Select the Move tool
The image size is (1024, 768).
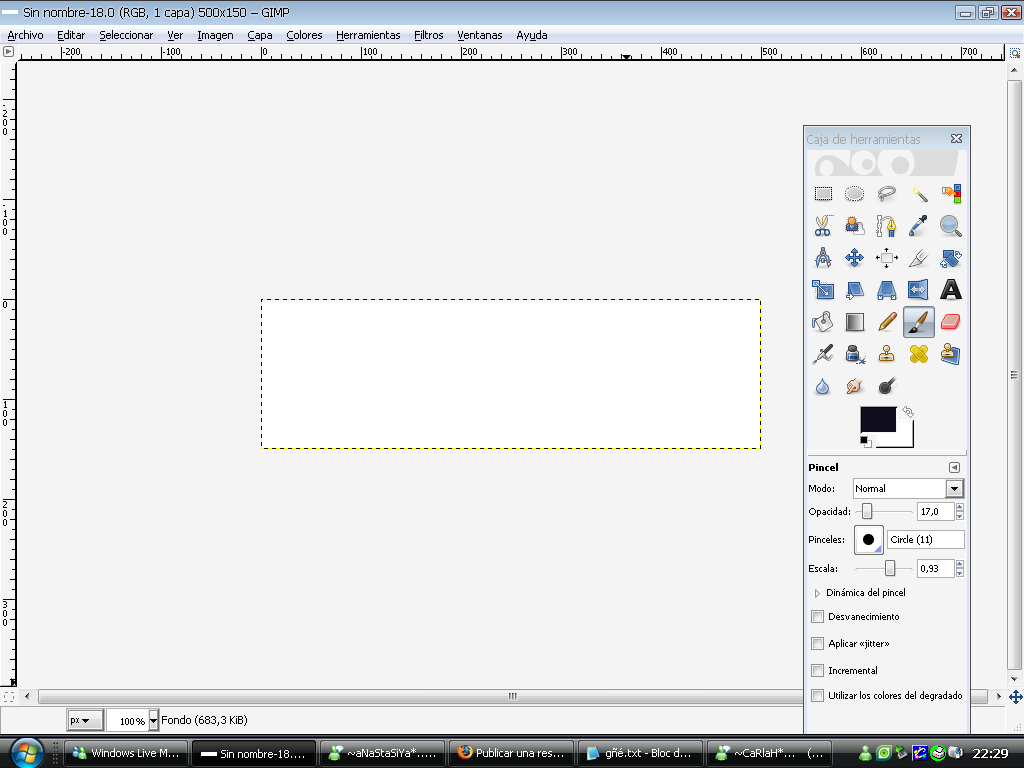[854, 258]
